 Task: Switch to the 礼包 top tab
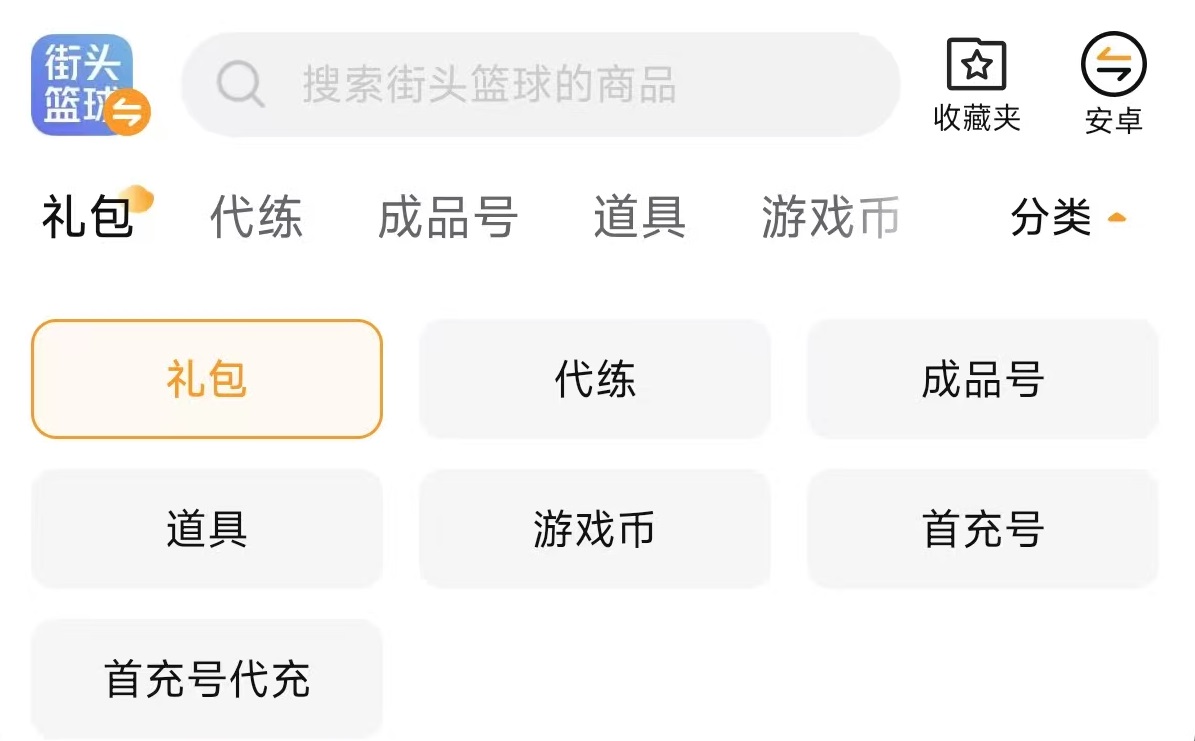(88, 217)
